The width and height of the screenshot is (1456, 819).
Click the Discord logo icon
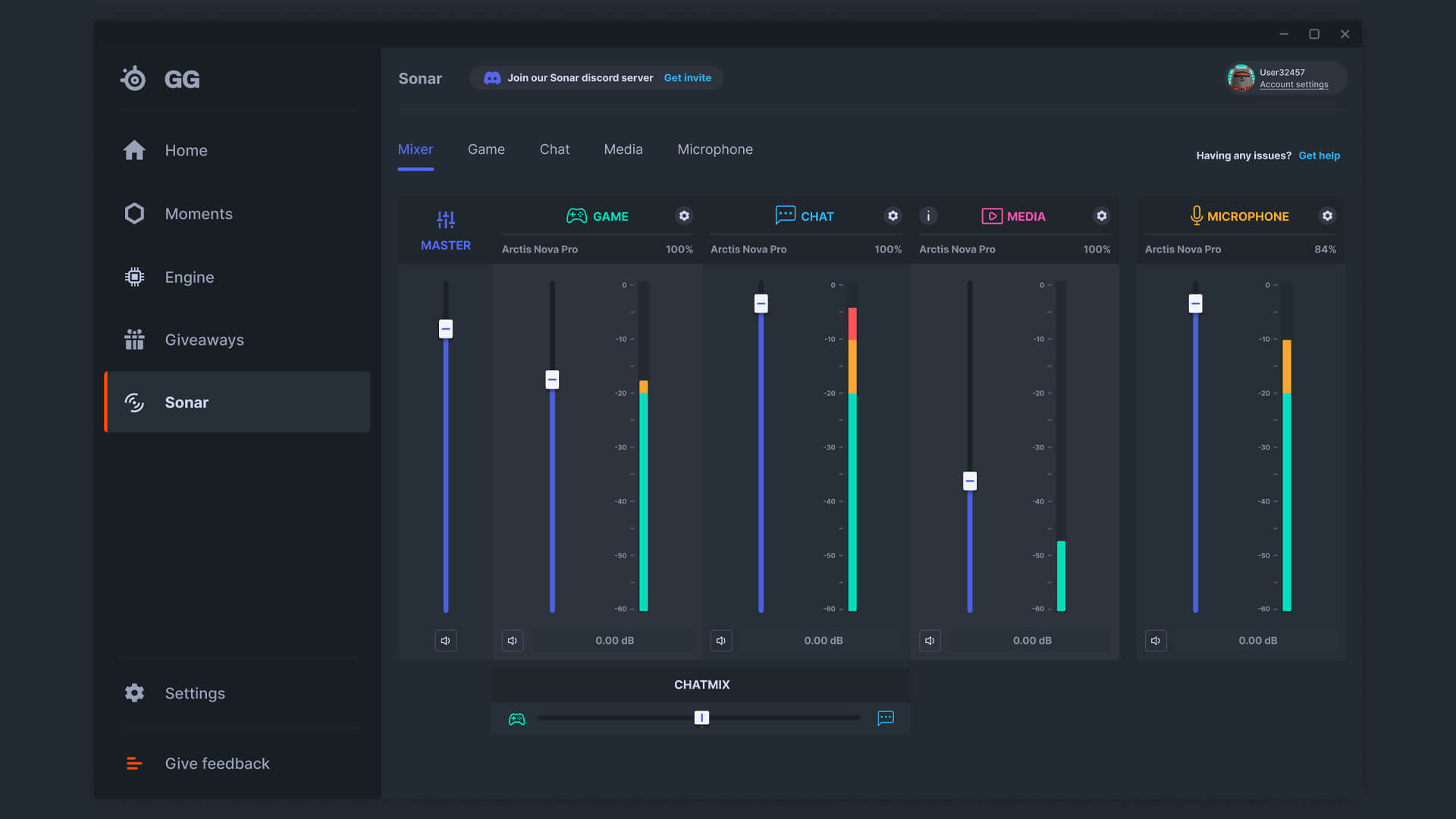click(492, 78)
